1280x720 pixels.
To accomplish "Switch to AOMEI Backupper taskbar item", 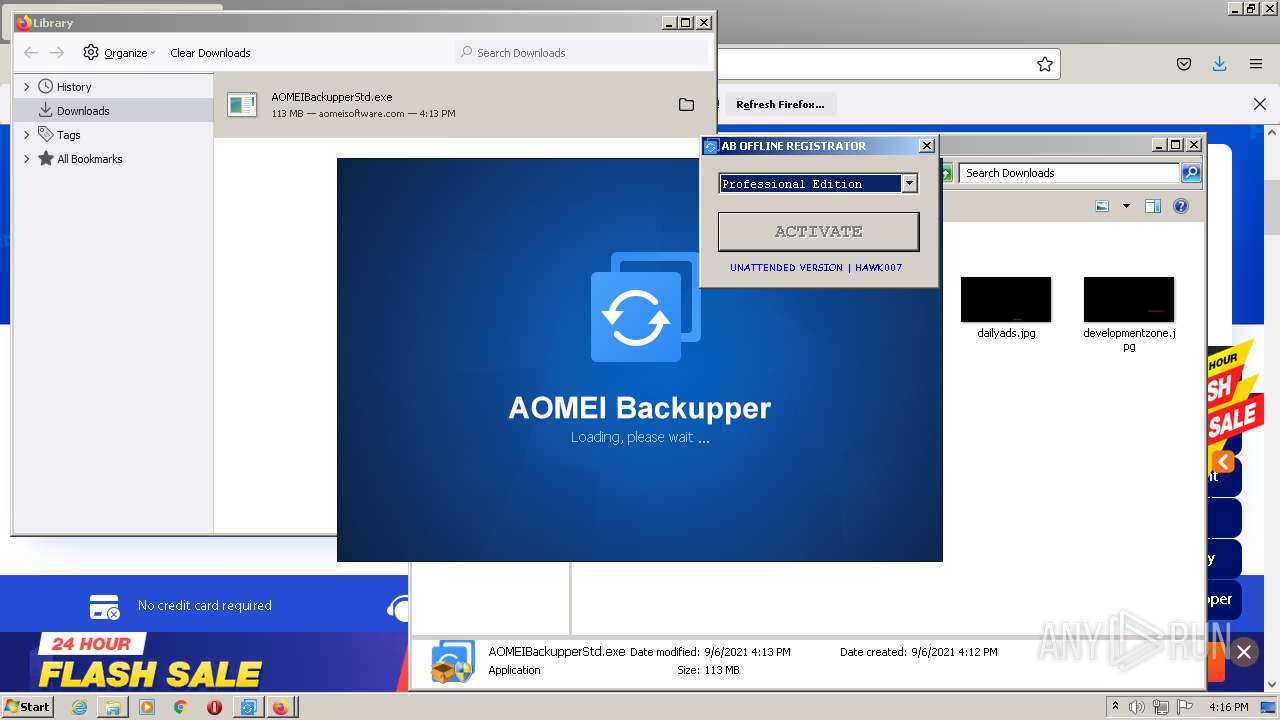I will click(247, 707).
